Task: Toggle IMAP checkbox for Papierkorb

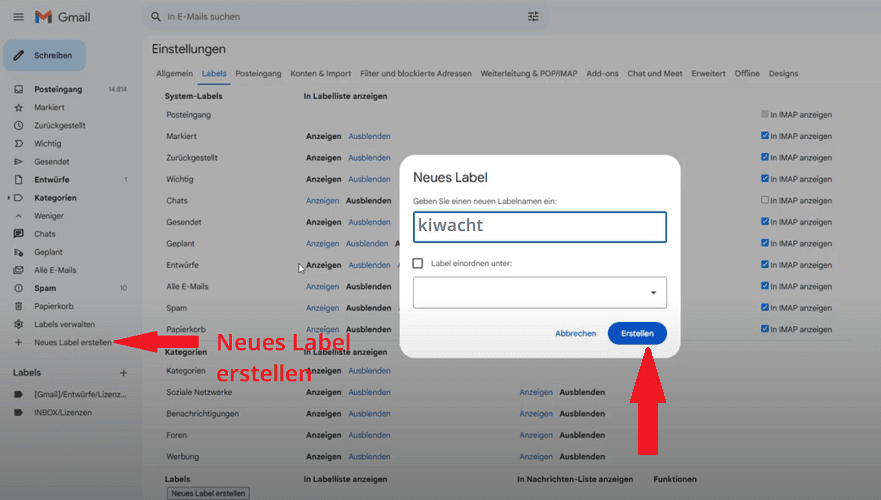Action: pos(765,329)
